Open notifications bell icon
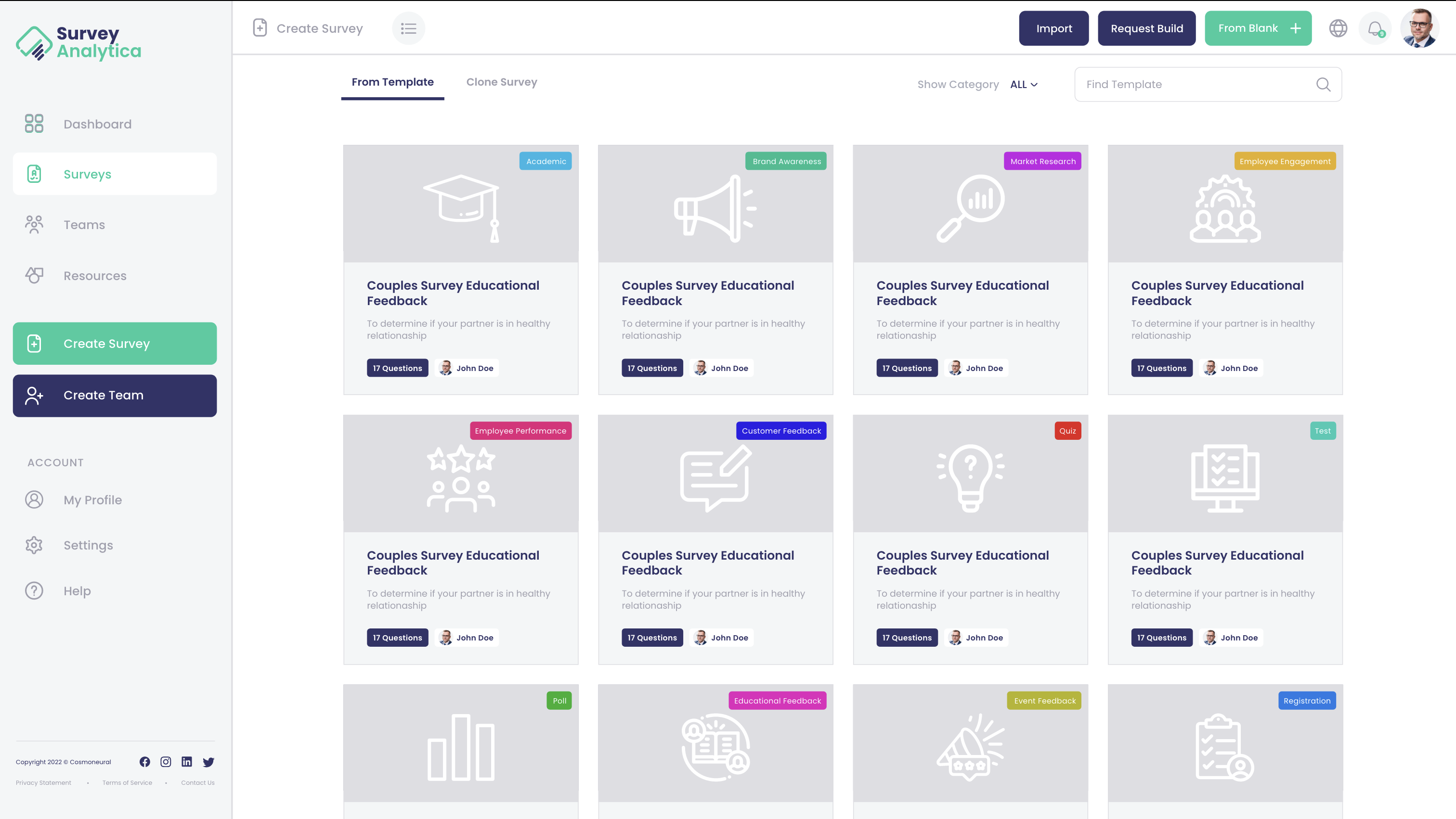 (1375, 28)
